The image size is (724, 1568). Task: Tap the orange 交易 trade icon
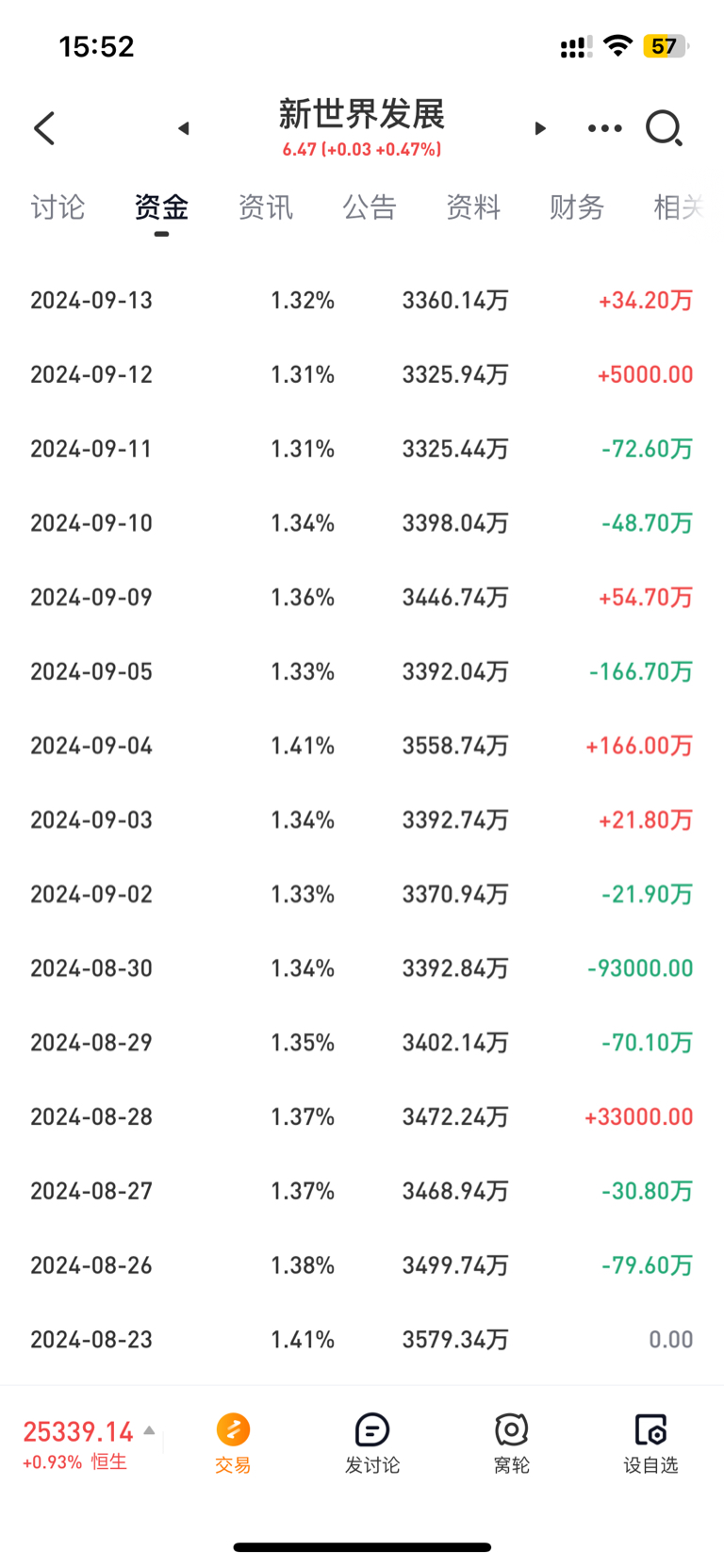[x=233, y=1443]
